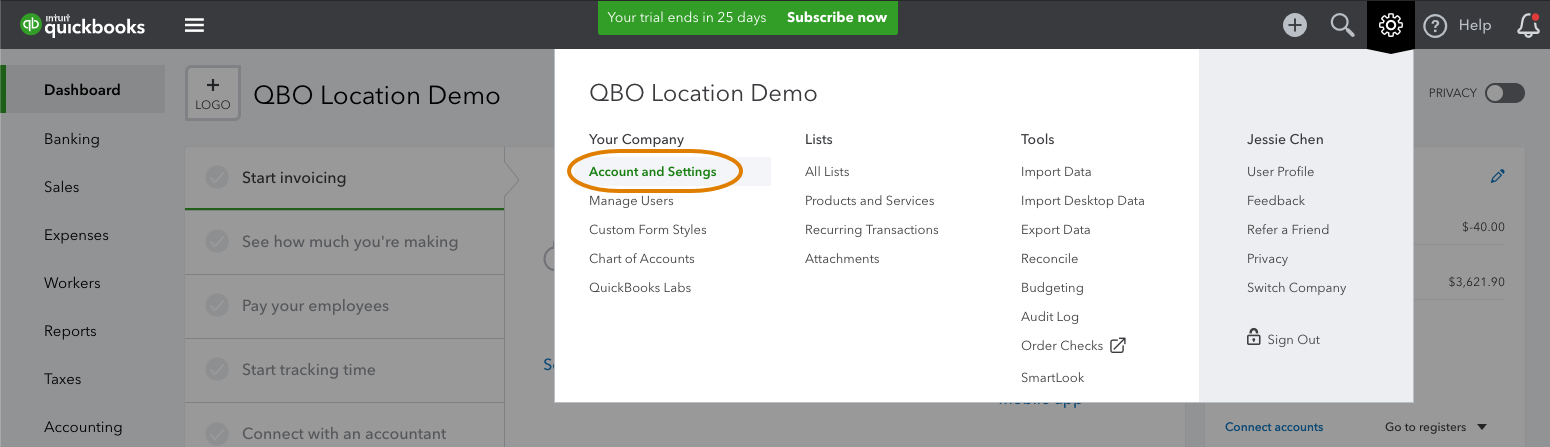
Task: Close the gear settings menu
Action: 1390,25
